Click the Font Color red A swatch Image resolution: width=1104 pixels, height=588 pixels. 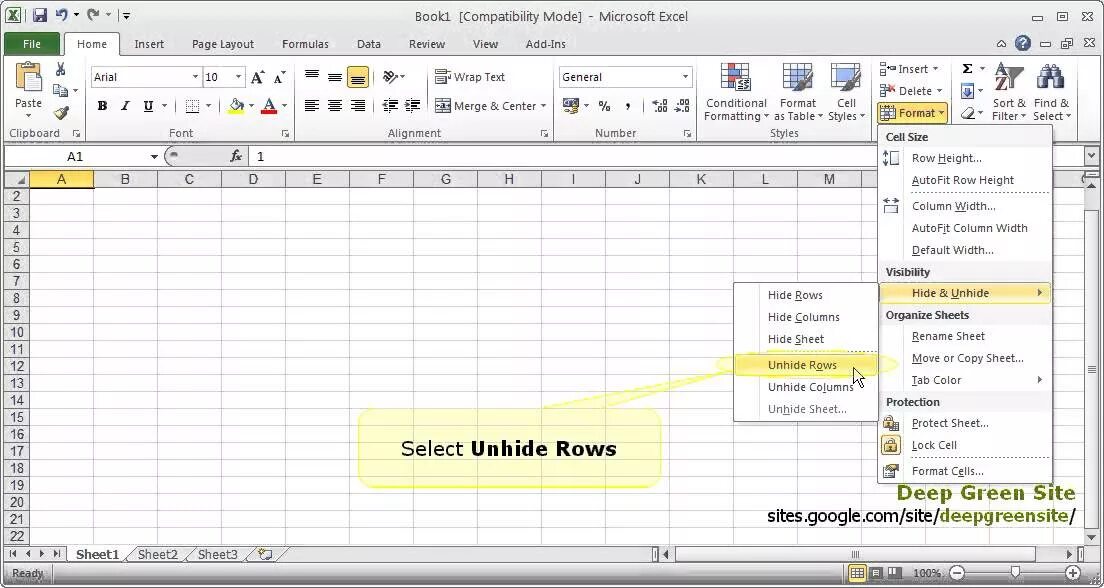(269, 106)
